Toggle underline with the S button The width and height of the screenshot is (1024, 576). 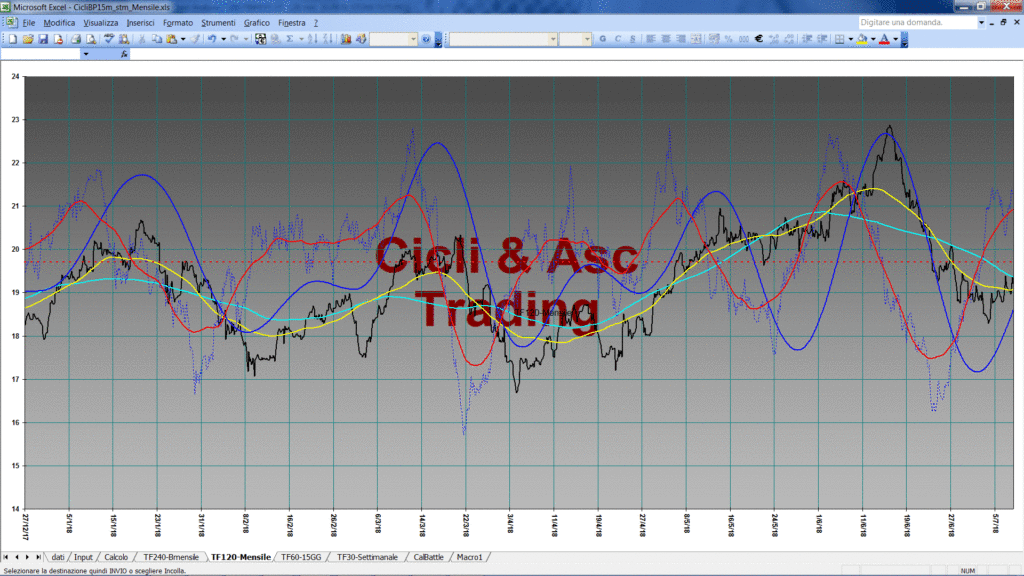(633, 39)
